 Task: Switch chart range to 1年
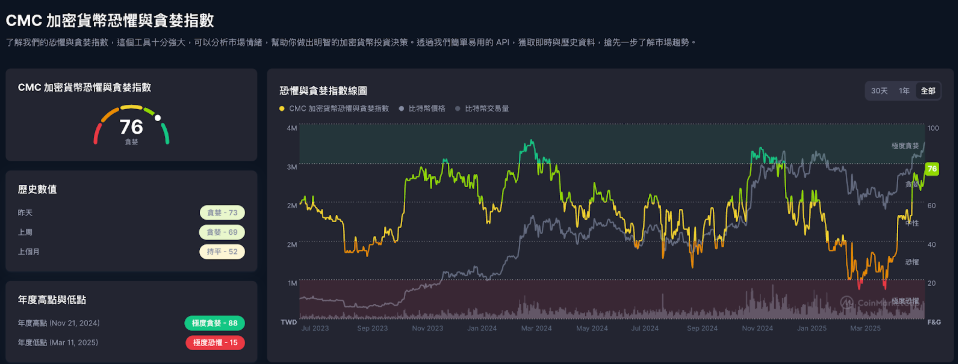(904, 91)
